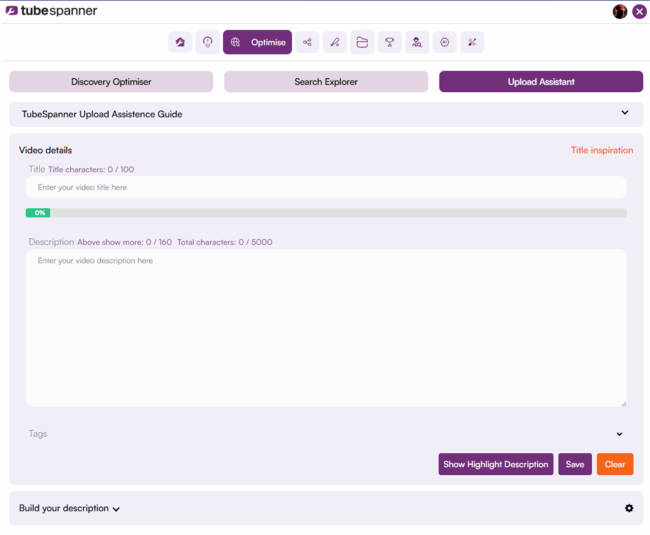This screenshot has width=650, height=535.
Task: Open the brush tool icon
Action: click(335, 42)
